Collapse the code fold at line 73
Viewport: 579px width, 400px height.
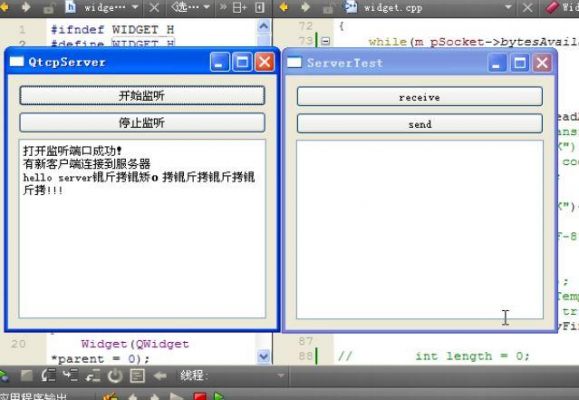(325, 41)
